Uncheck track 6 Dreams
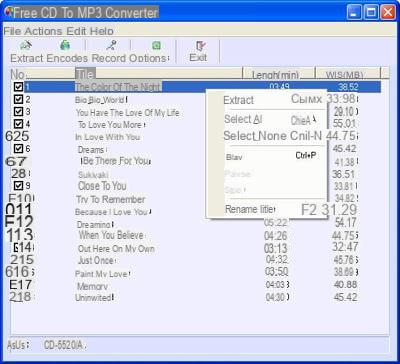Screen dimensions: 400x364 [19, 148]
